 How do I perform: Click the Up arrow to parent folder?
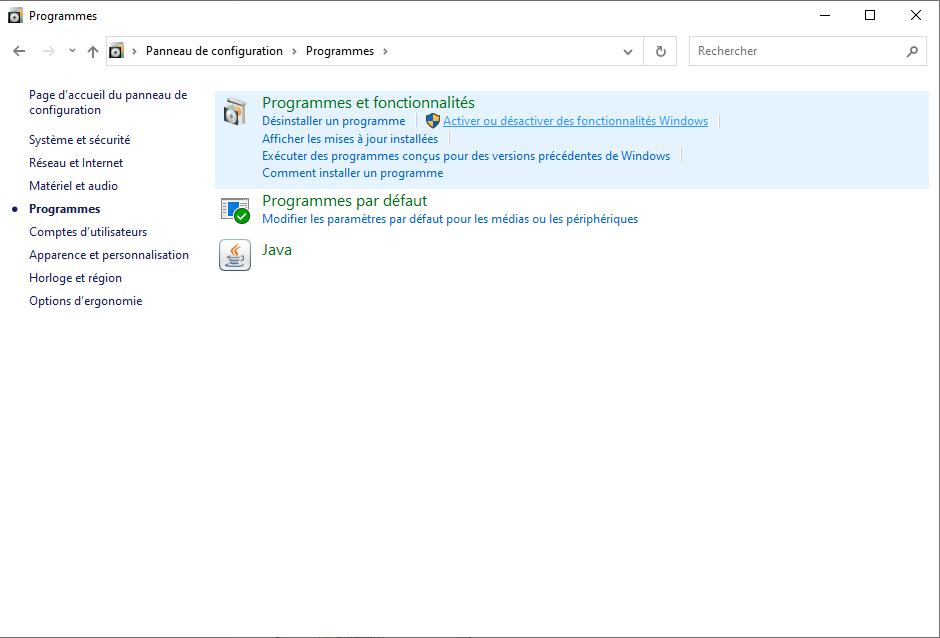pos(93,51)
